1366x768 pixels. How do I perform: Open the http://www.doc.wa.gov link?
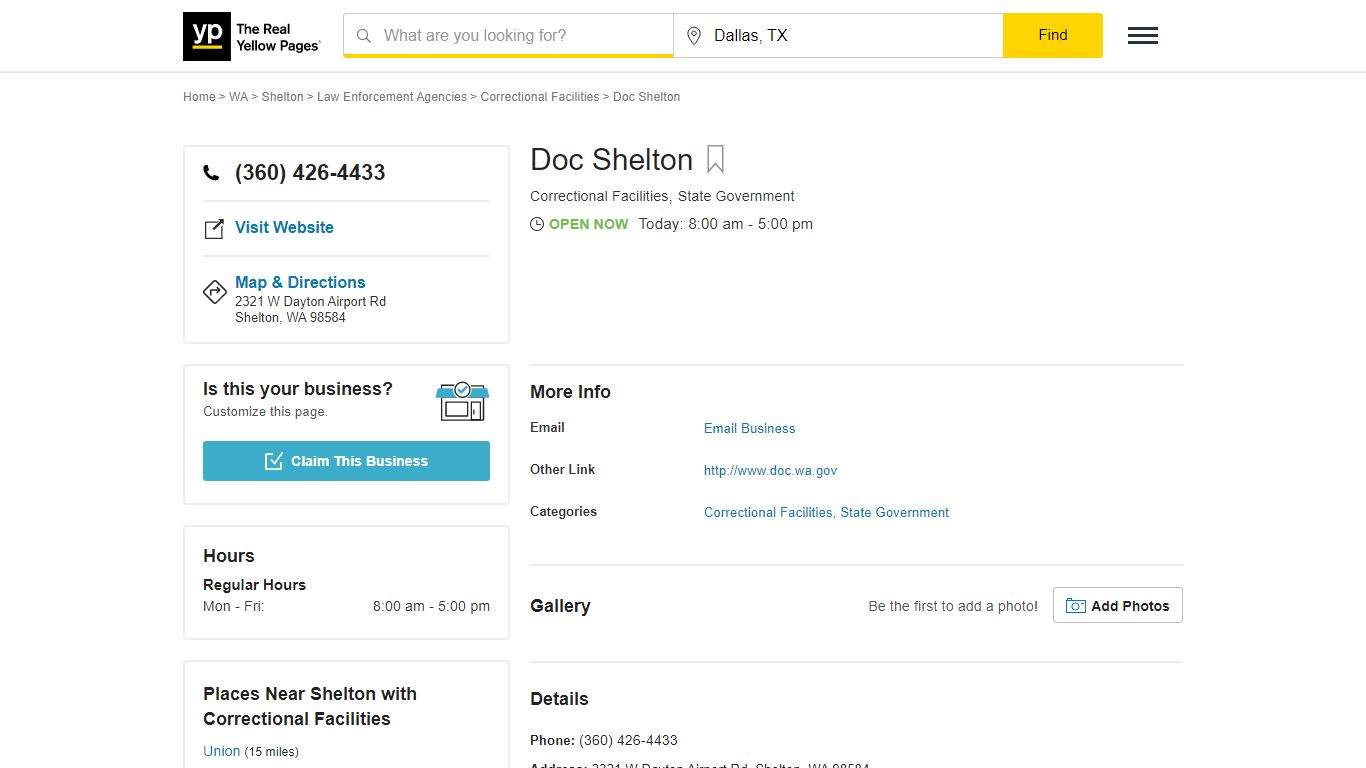770,470
